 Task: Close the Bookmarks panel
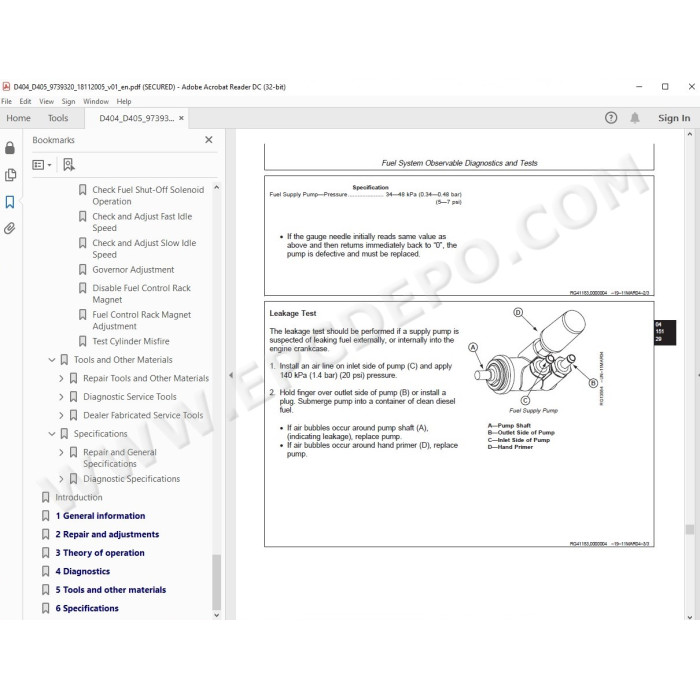click(208, 140)
